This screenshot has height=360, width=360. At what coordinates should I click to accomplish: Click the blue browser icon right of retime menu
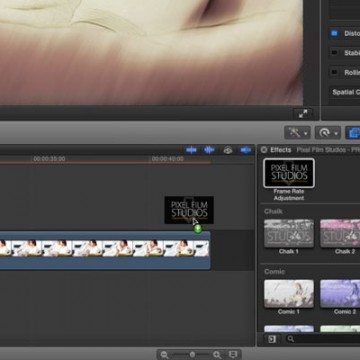[x=353, y=133]
